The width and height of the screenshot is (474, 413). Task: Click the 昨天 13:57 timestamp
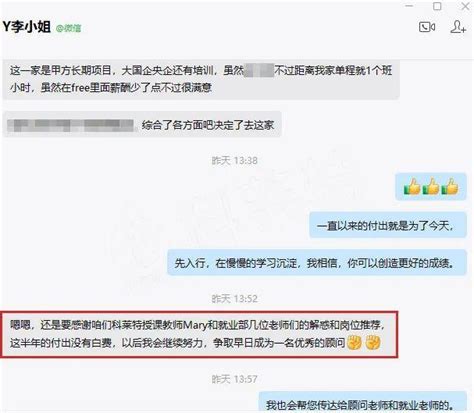coord(235,379)
